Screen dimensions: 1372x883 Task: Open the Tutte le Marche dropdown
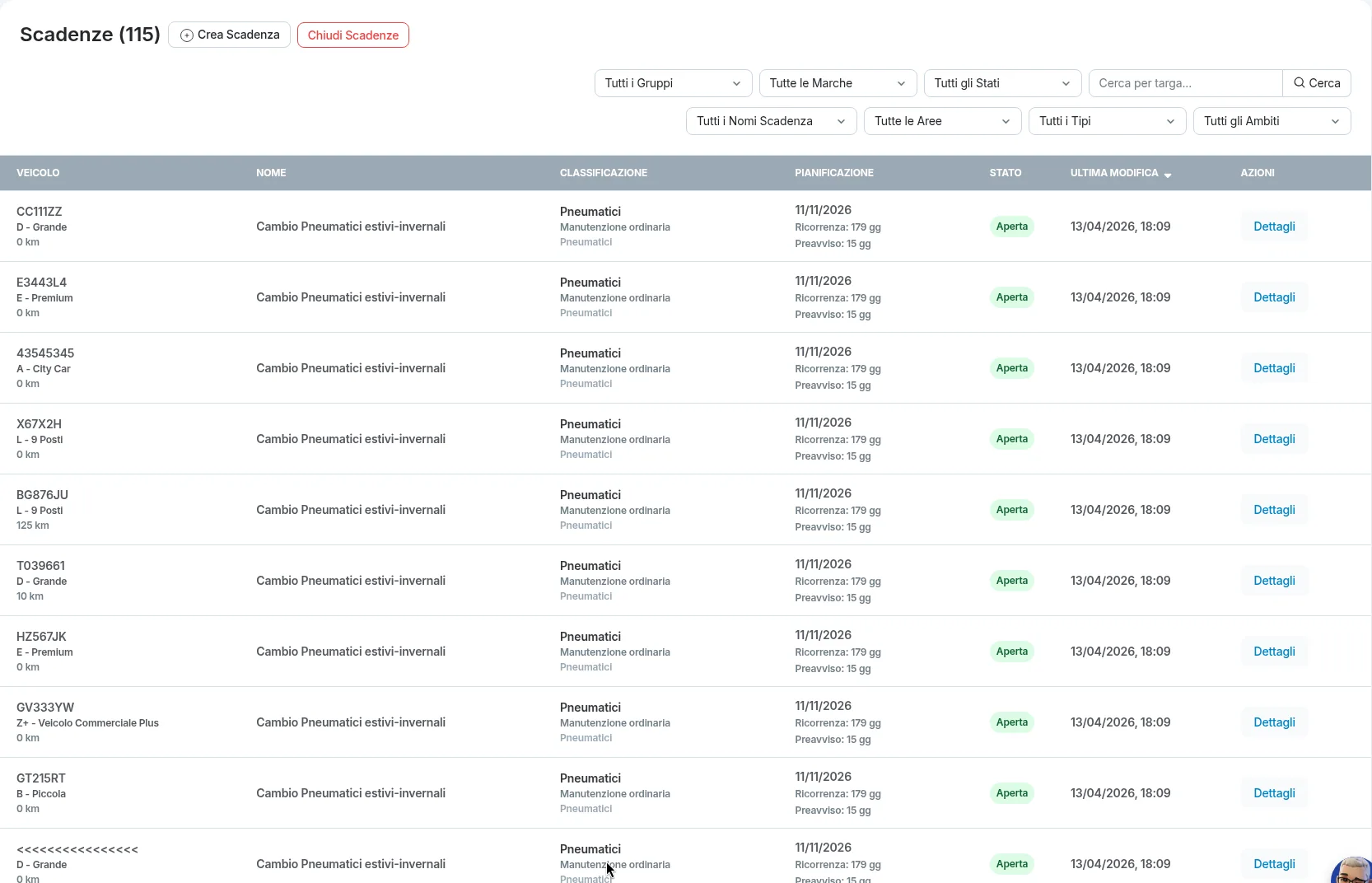pos(838,83)
